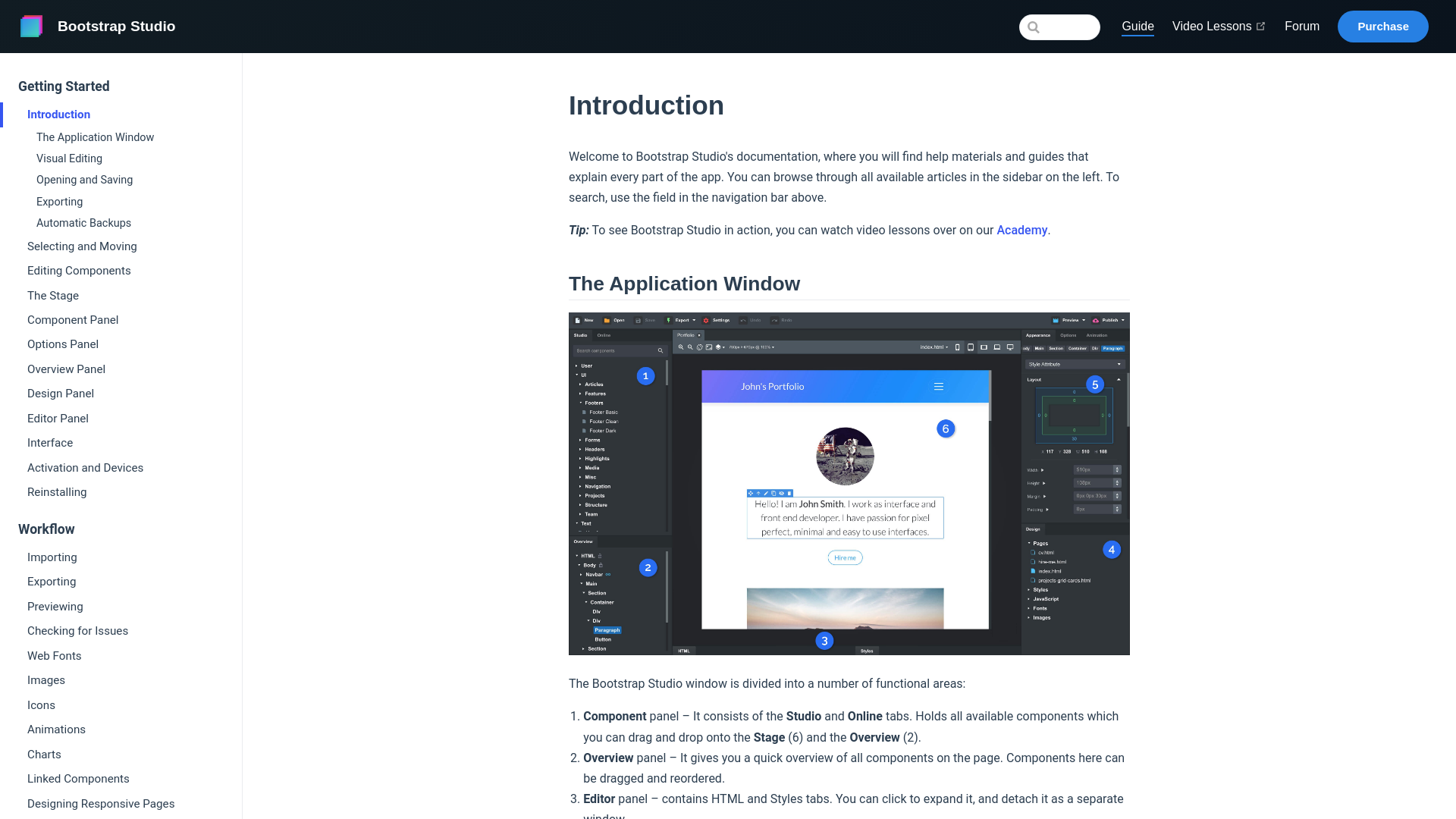Open the Design Panel article
Image resolution: width=1456 pixels, height=819 pixels.
61,394
